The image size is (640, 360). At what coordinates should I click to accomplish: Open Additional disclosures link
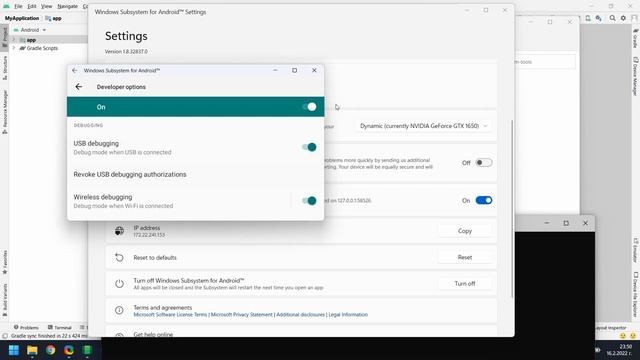pos(300,315)
